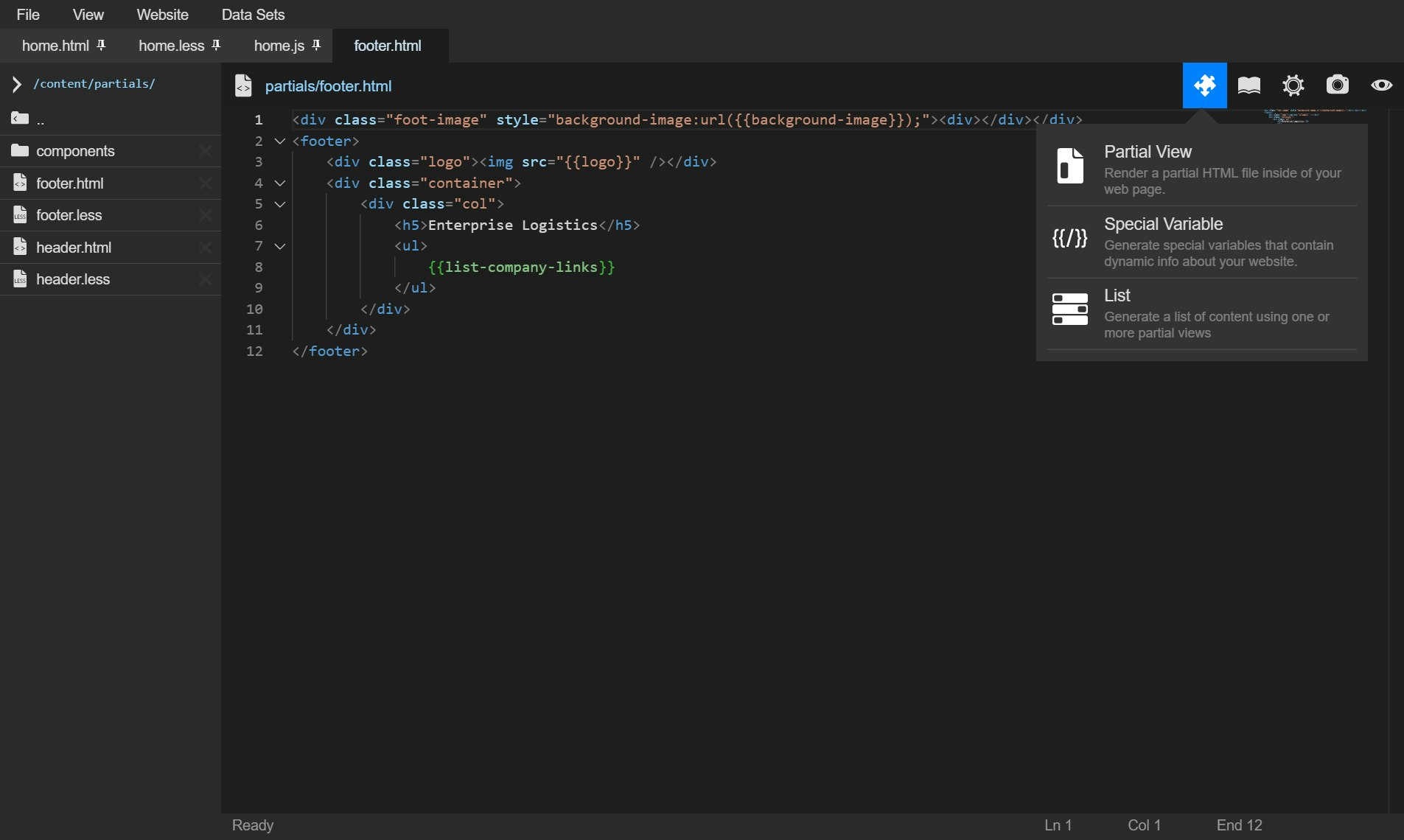Open footer.less in the file browser
This screenshot has width=1404, height=840.
(111, 215)
